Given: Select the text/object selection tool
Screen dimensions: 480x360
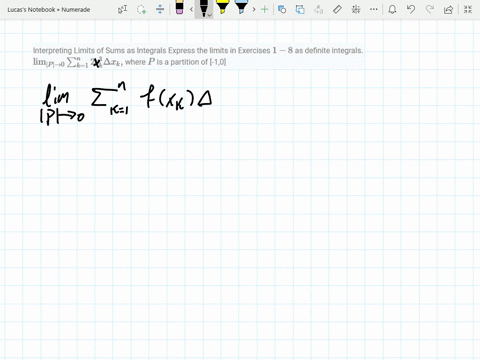Looking at the screenshot, I should point(122,9).
